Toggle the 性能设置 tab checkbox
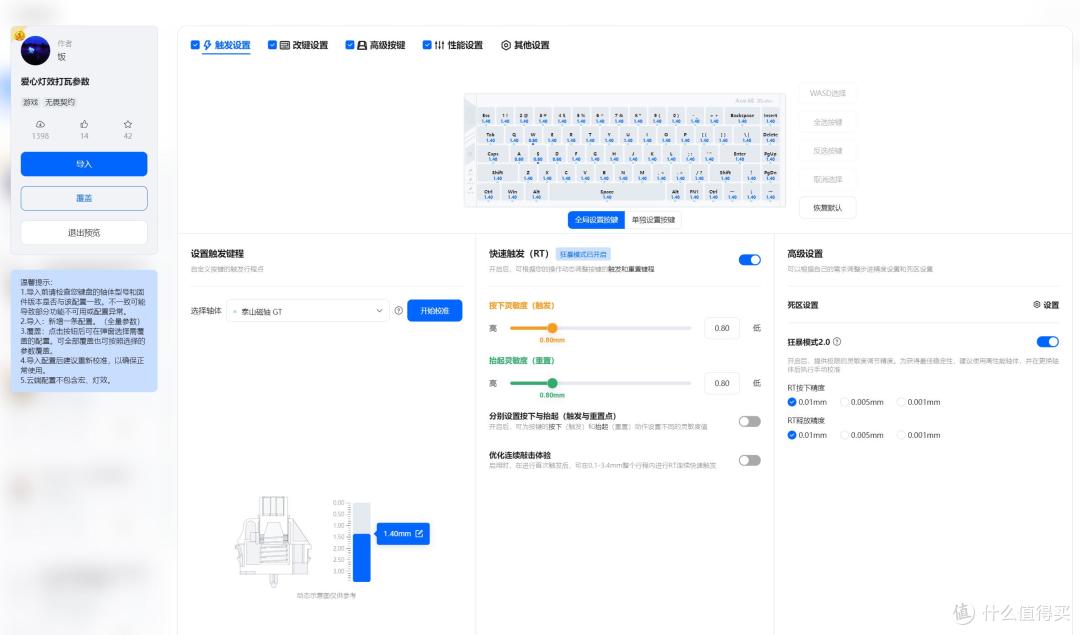This screenshot has height=635, width=1080. (427, 45)
